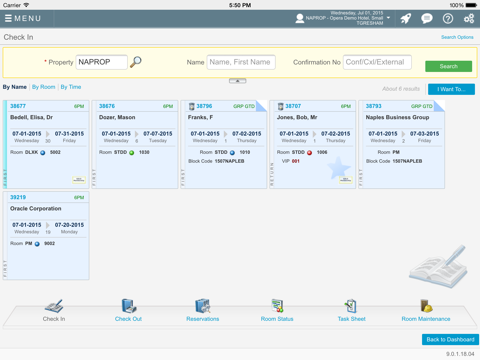Click the rocket quick launch icon

coord(406,18)
